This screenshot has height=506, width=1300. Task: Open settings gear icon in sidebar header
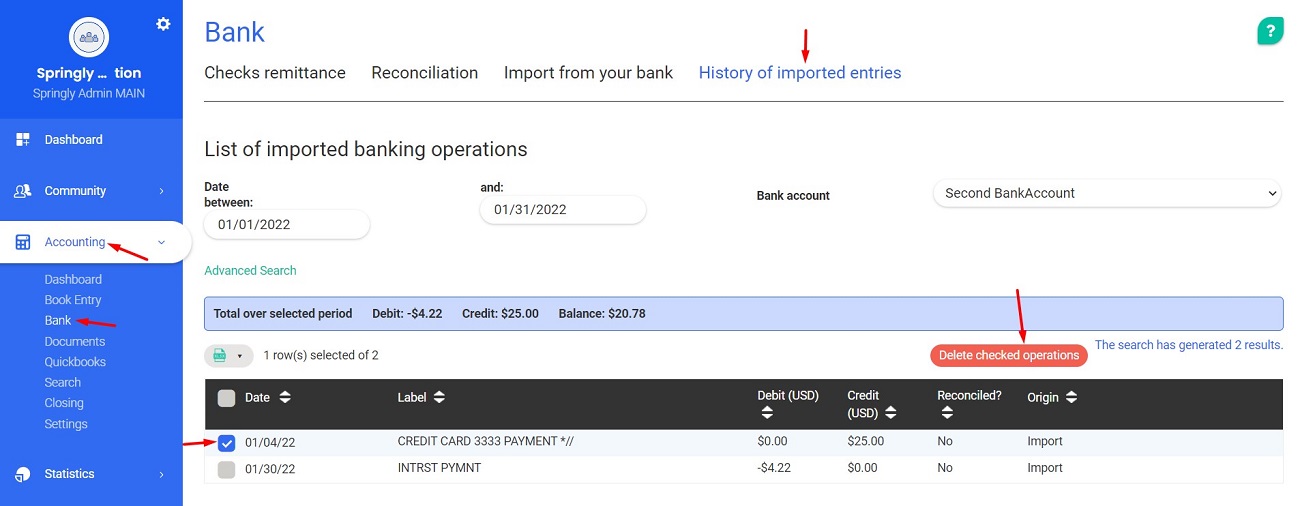(x=163, y=24)
